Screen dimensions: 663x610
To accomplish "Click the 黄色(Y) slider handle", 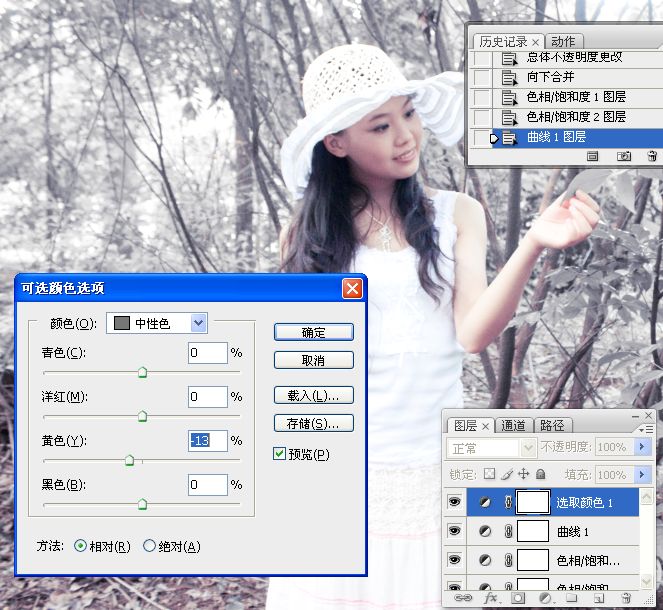I will coord(129,460).
